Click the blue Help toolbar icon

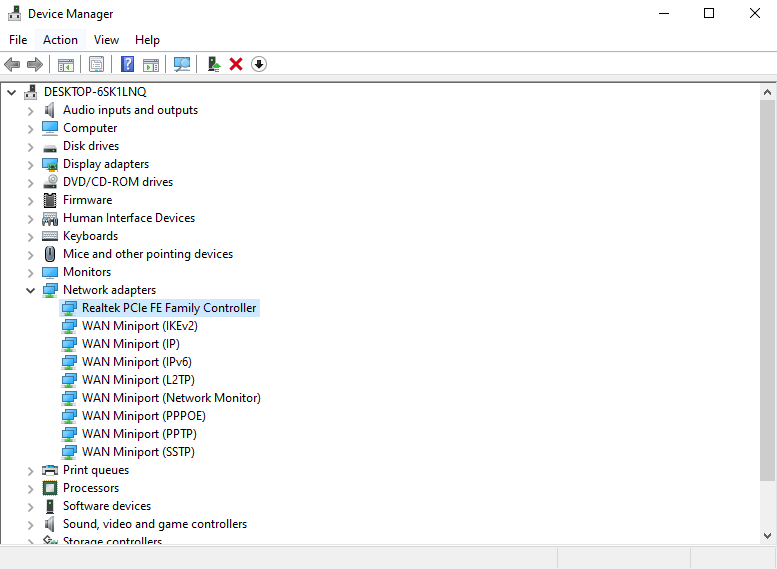127,64
